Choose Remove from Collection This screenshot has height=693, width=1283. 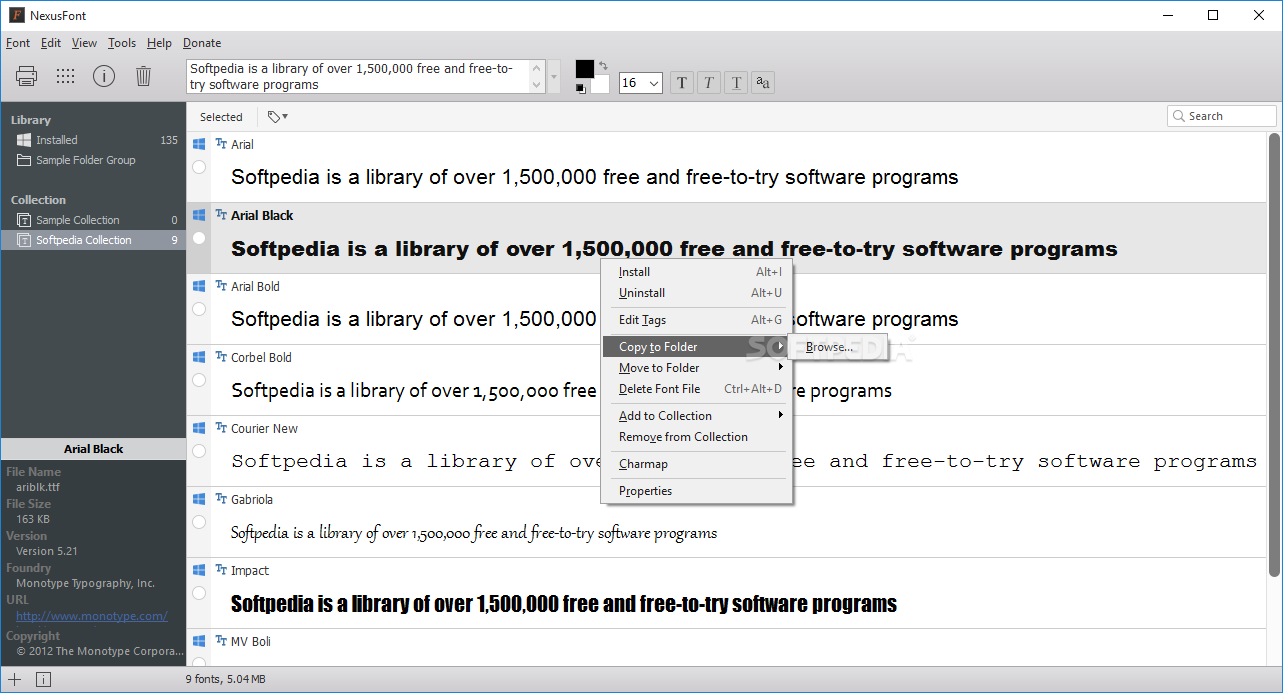(x=696, y=437)
